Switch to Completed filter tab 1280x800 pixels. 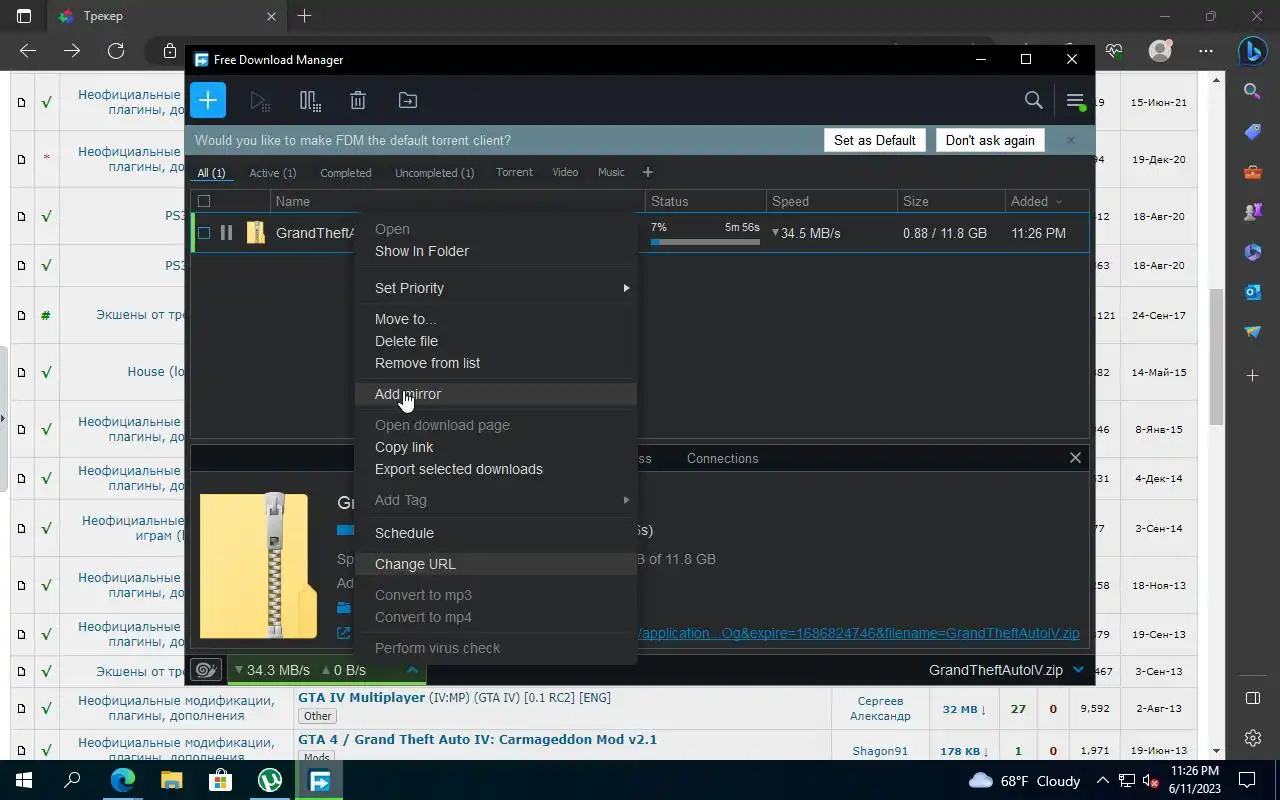pyautogui.click(x=346, y=173)
